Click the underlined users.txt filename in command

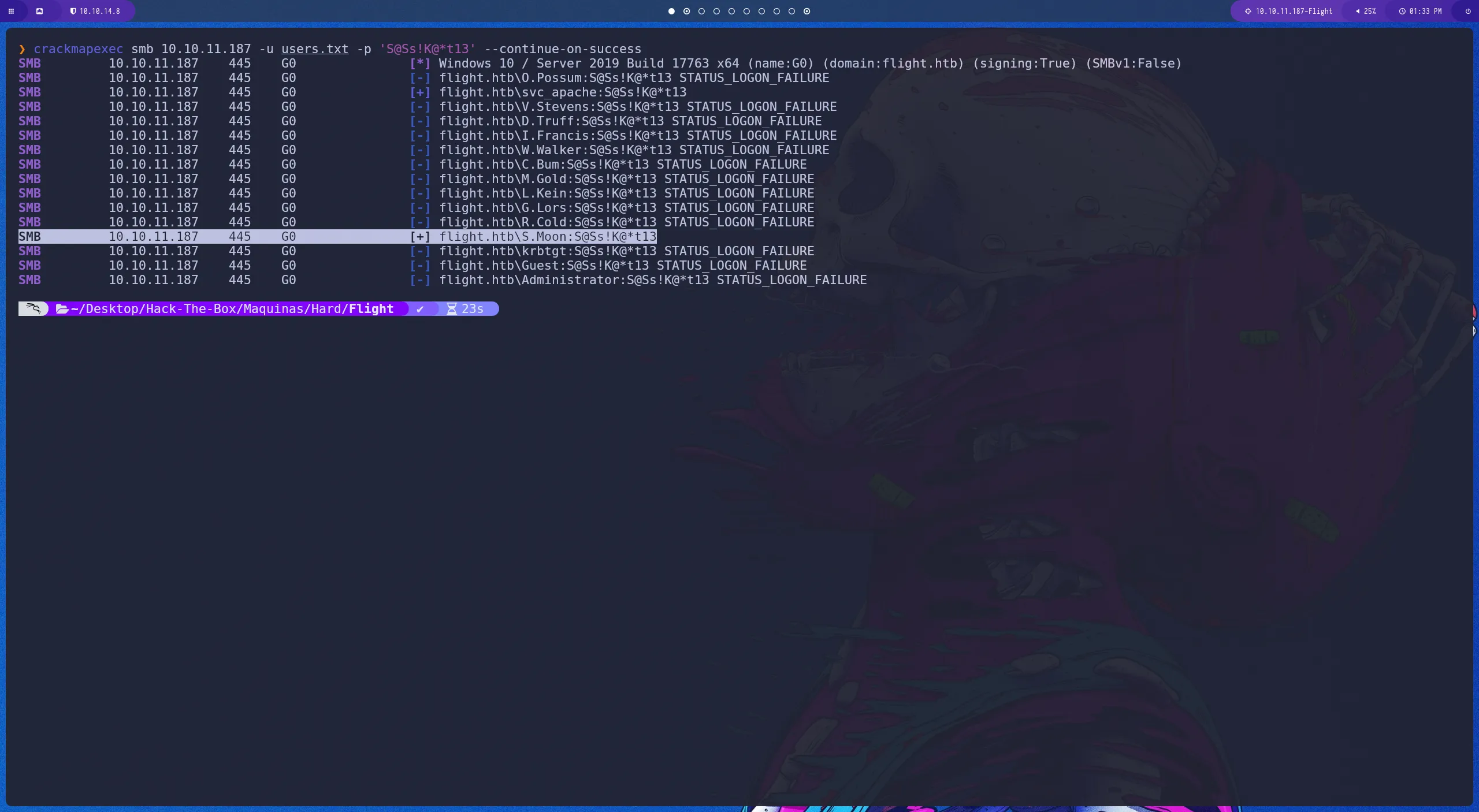click(315, 49)
